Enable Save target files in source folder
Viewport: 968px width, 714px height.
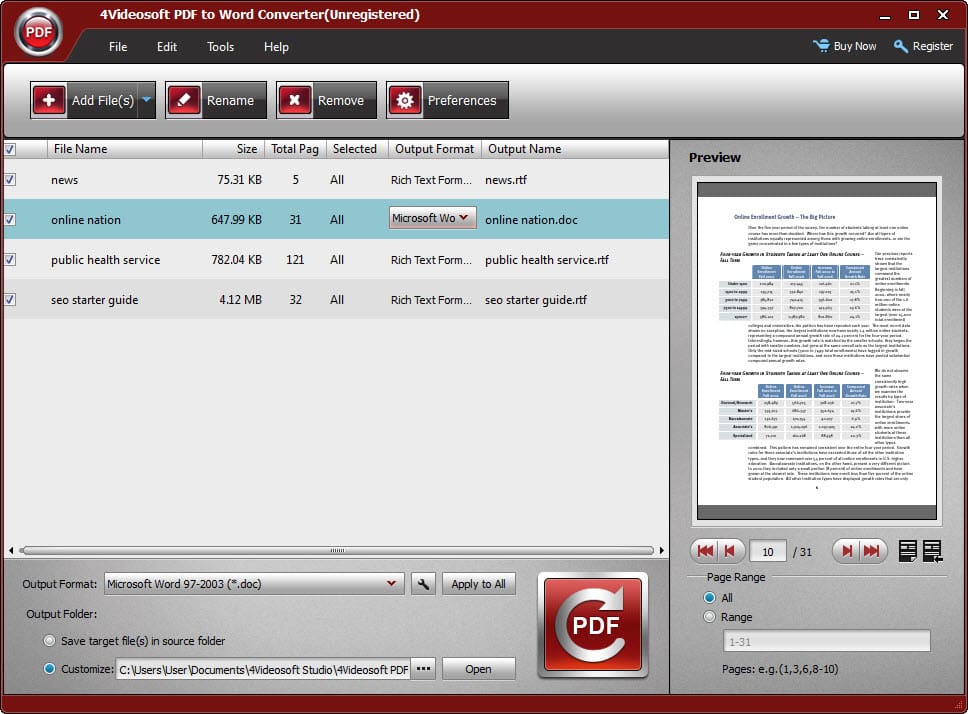49,640
